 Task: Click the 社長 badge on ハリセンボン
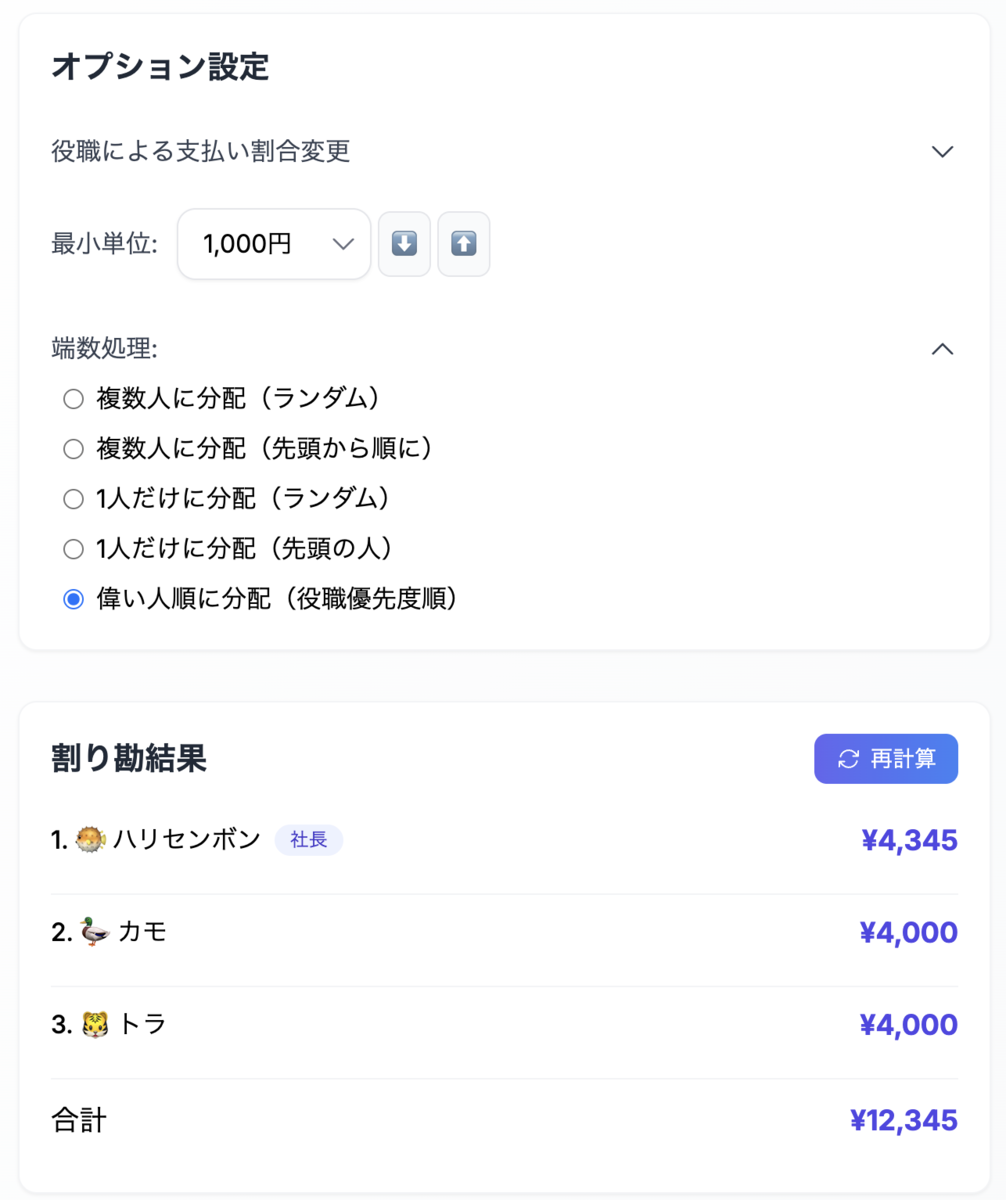(x=309, y=840)
